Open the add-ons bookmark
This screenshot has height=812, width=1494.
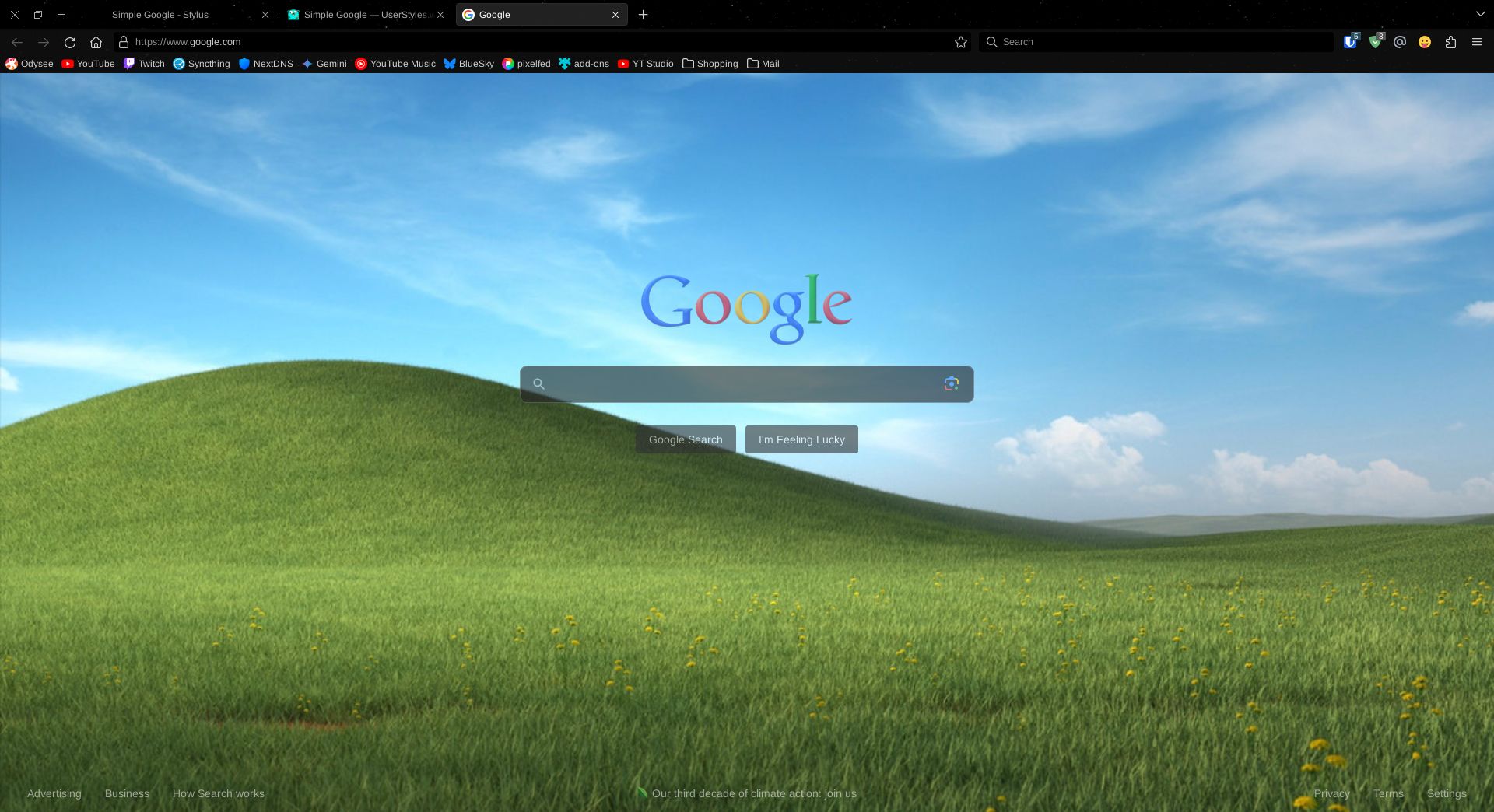(x=584, y=64)
